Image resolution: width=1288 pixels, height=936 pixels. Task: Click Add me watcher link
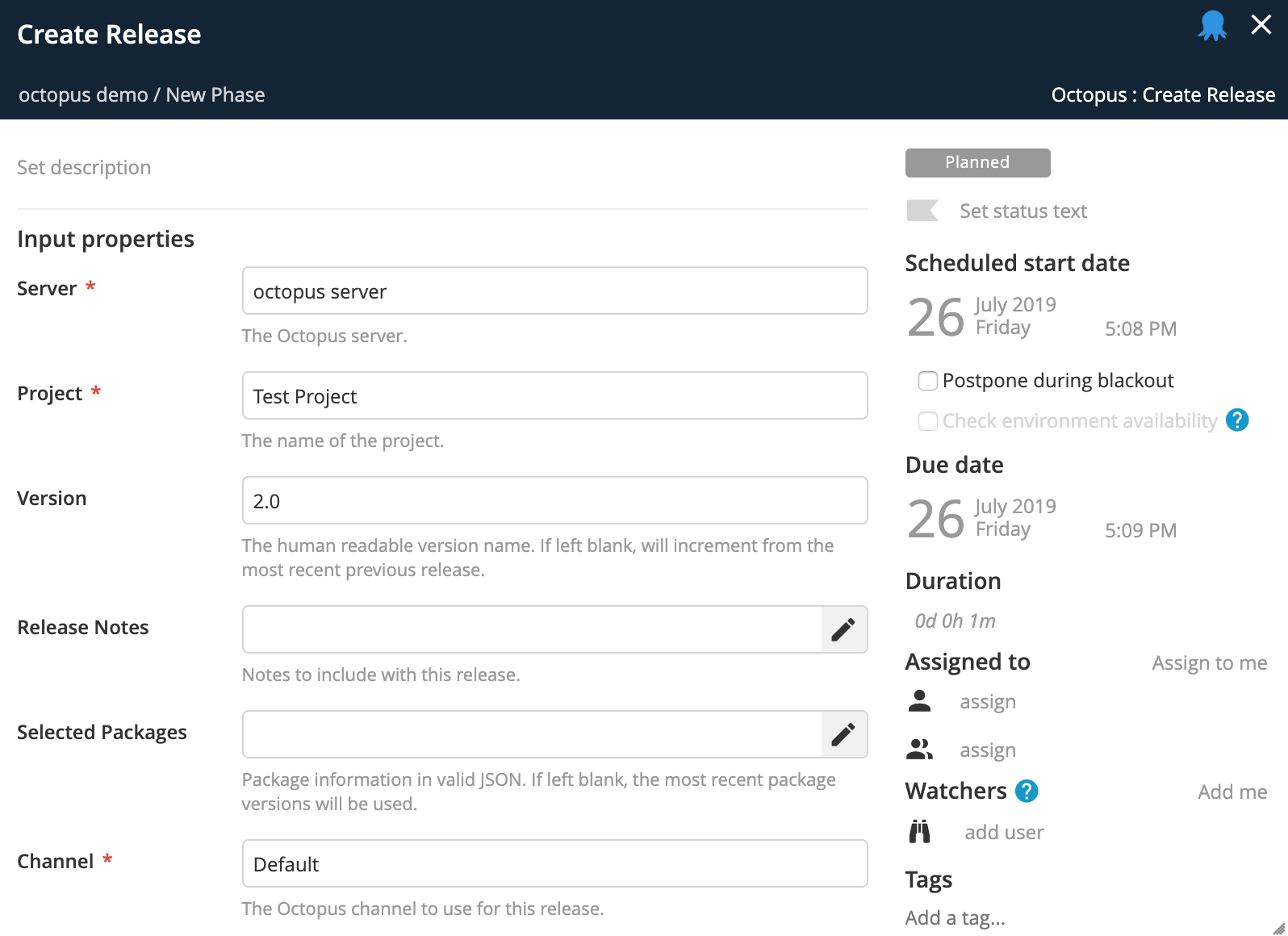click(1232, 792)
